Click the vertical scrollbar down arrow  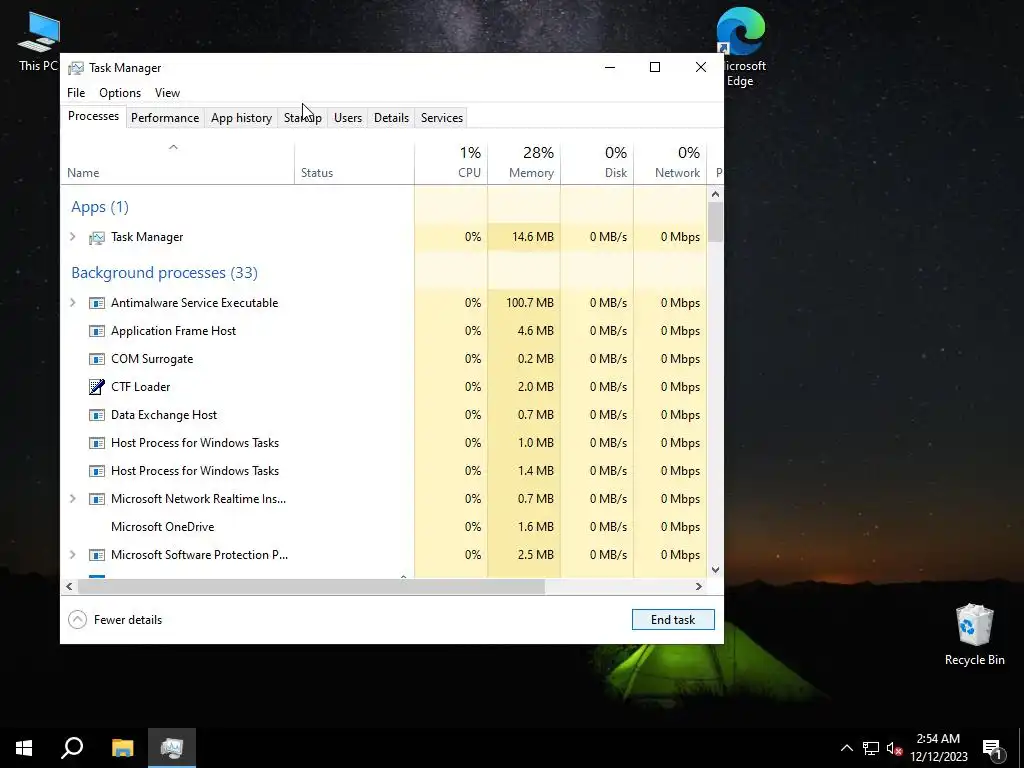[715, 569]
